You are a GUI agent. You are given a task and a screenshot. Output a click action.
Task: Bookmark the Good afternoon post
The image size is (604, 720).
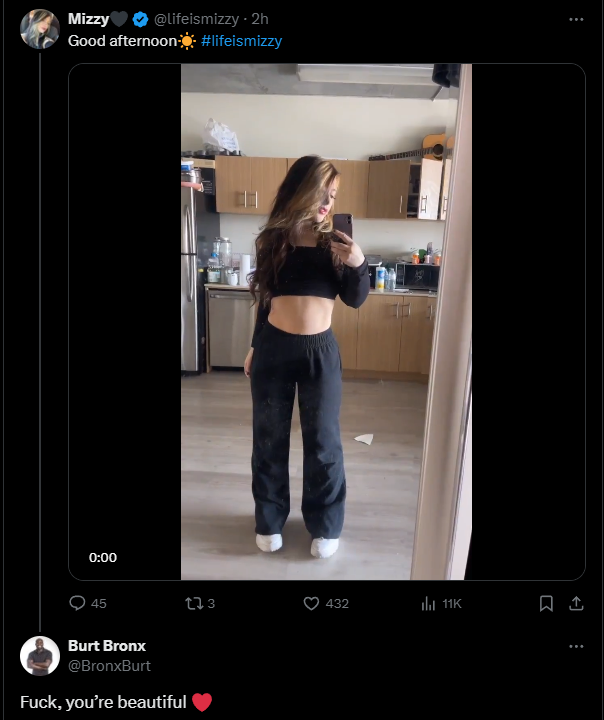coord(546,603)
